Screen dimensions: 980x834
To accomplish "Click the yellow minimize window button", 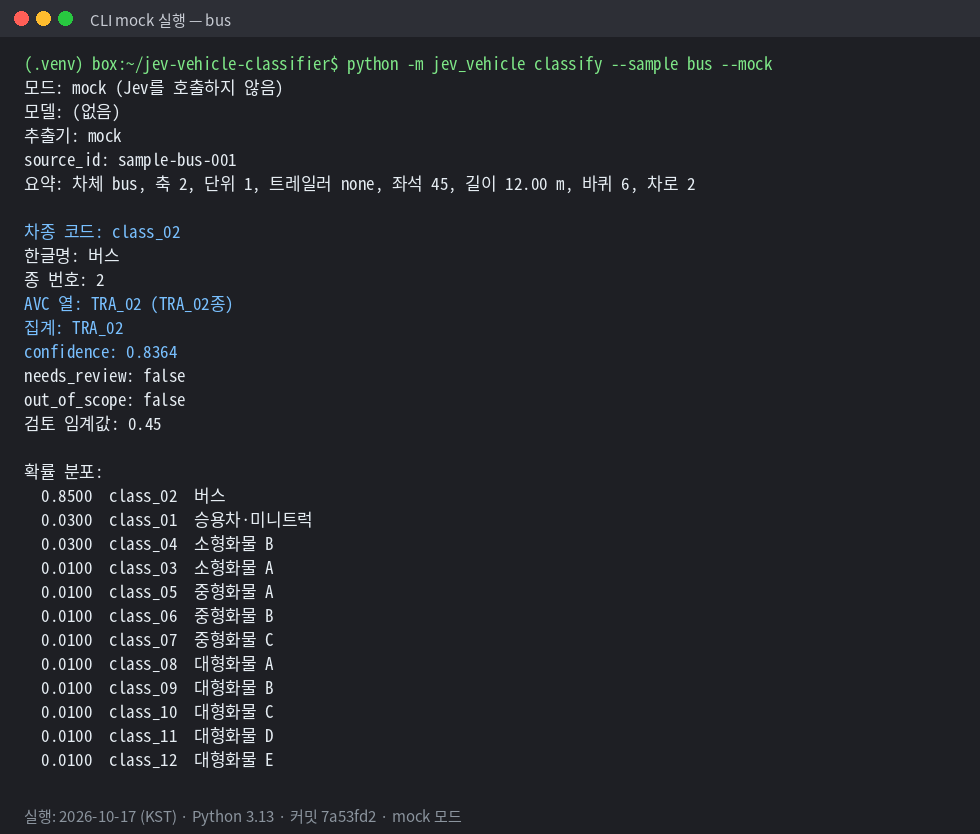I will pyautogui.click(x=43, y=19).
